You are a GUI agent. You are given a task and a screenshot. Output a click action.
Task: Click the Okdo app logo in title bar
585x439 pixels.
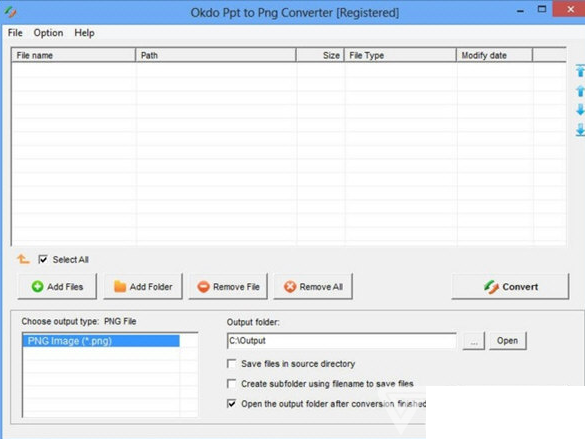10,12
